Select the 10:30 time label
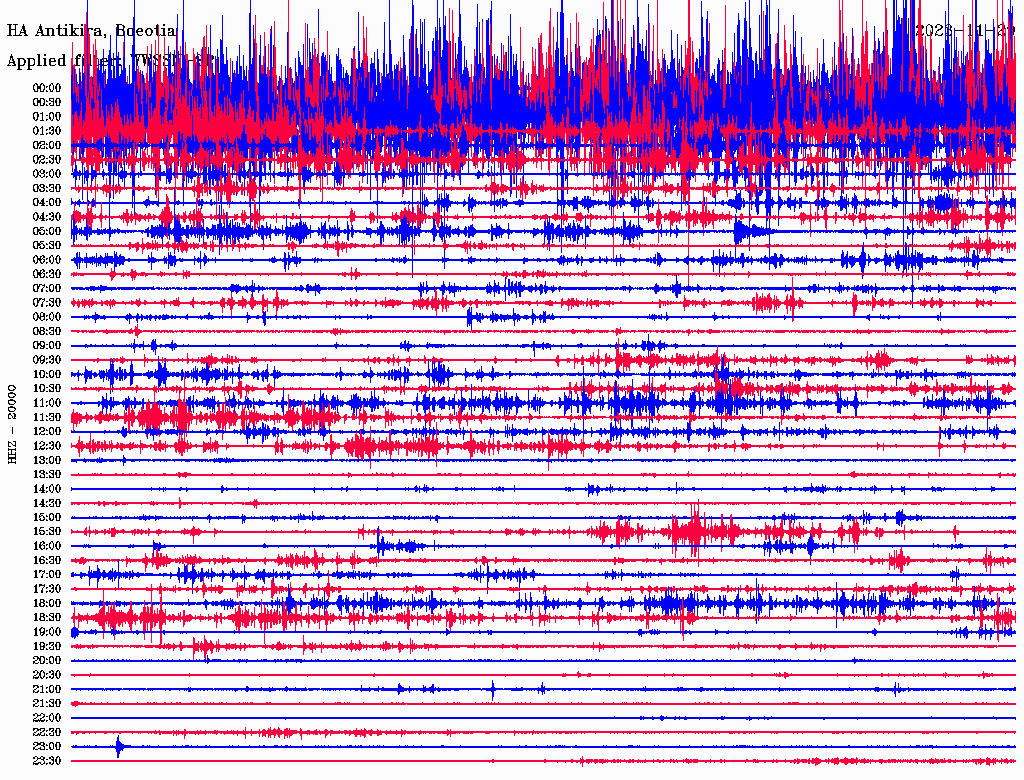The image size is (1024, 780). [47, 389]
